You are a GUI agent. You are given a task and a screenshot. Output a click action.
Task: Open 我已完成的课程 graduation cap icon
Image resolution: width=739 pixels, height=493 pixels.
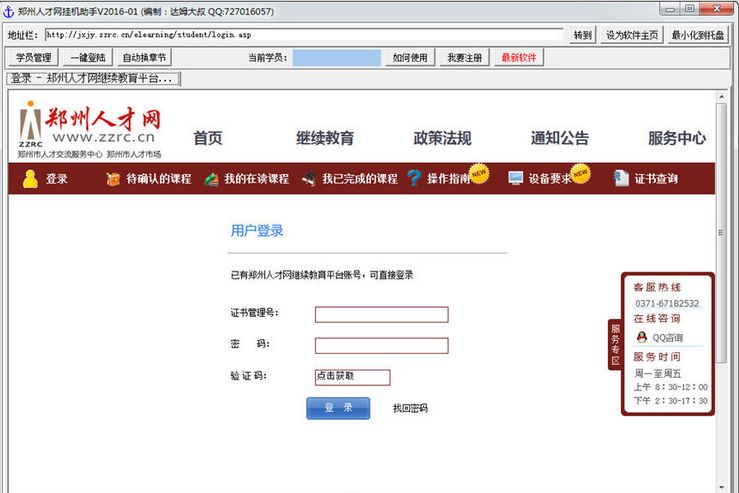tap(310, 179)
